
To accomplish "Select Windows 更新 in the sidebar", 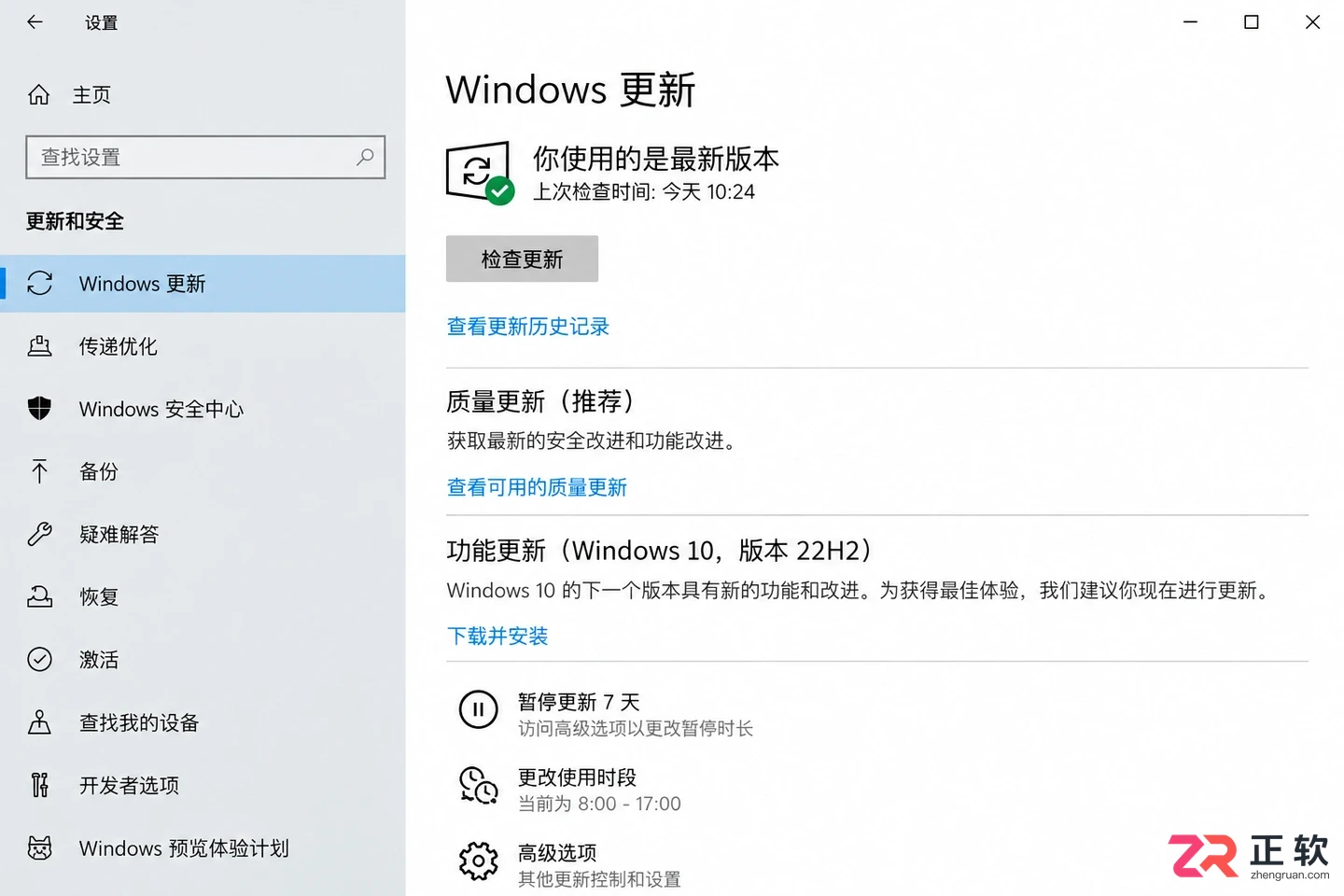I will pyautogui.click(x=203, y=283).
